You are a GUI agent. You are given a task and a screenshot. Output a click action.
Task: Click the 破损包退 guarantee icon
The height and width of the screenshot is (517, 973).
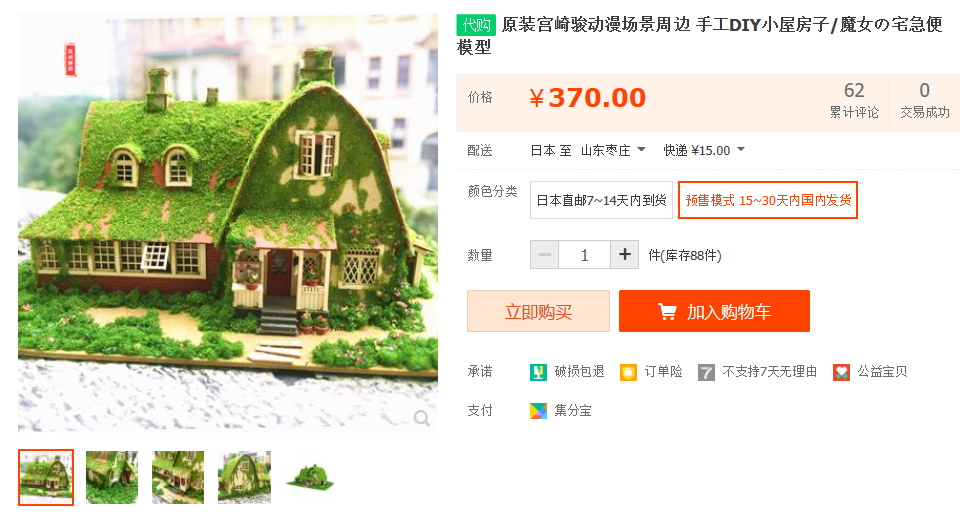click(538, 372)
